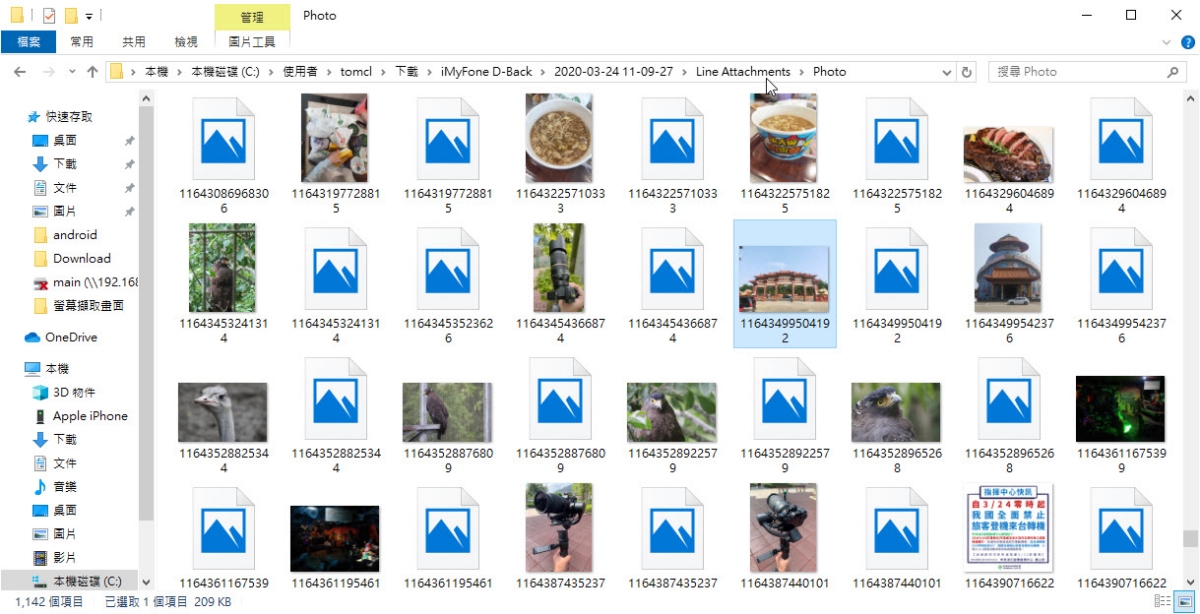Go up one folder level
This screenshot has width=1200, height=614.
point(93,72)
